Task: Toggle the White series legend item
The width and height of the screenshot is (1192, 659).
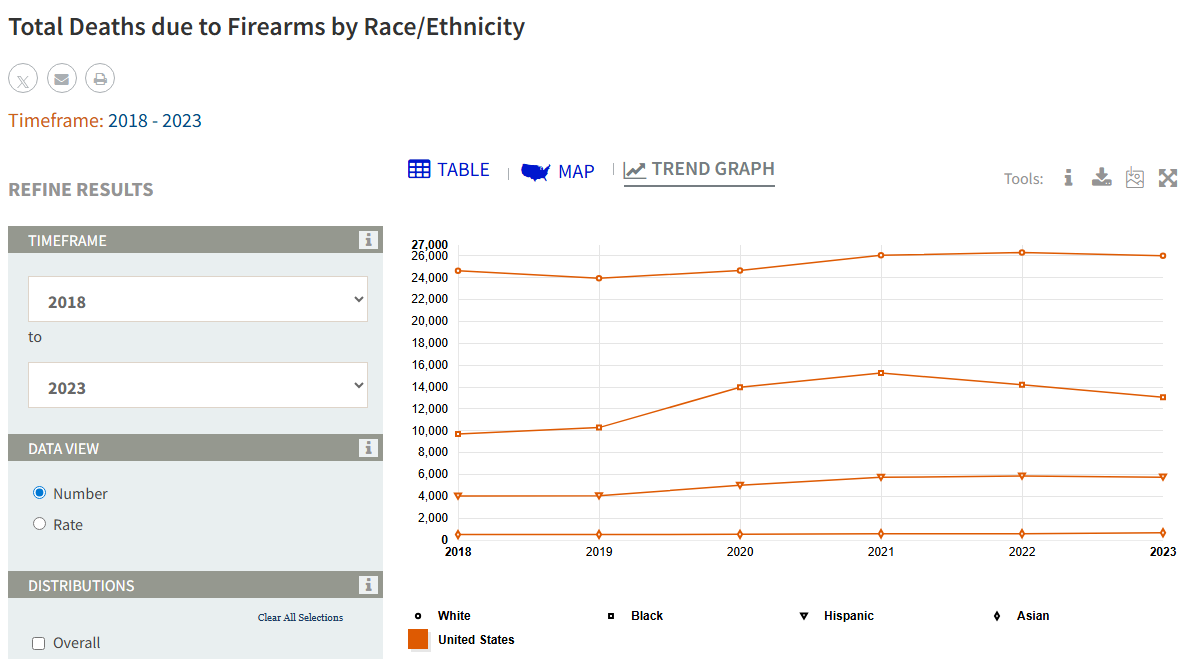Action: pyautogui.click(x=443, y=616)
